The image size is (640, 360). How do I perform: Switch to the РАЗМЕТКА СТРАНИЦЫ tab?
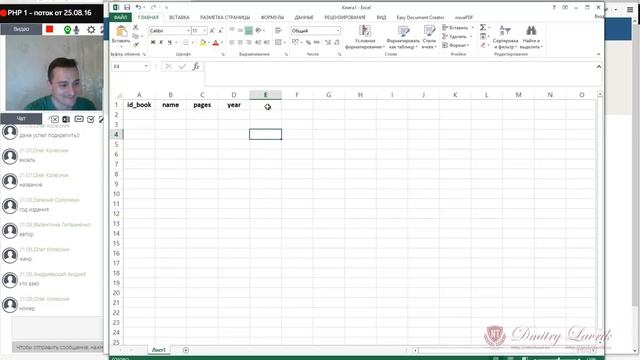(x=225, y=18)
